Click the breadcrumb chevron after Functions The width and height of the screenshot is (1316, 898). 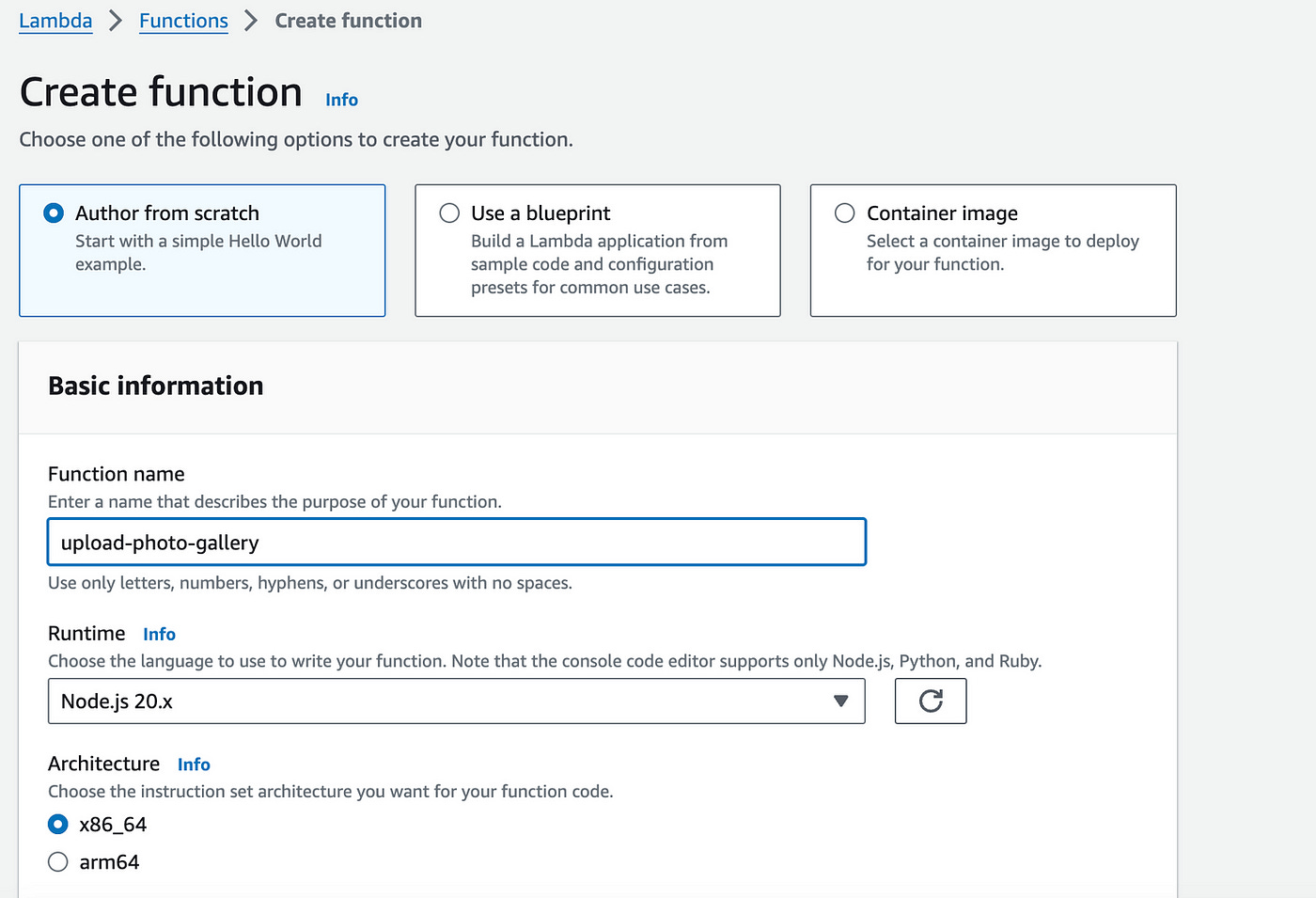coord(251,21)
